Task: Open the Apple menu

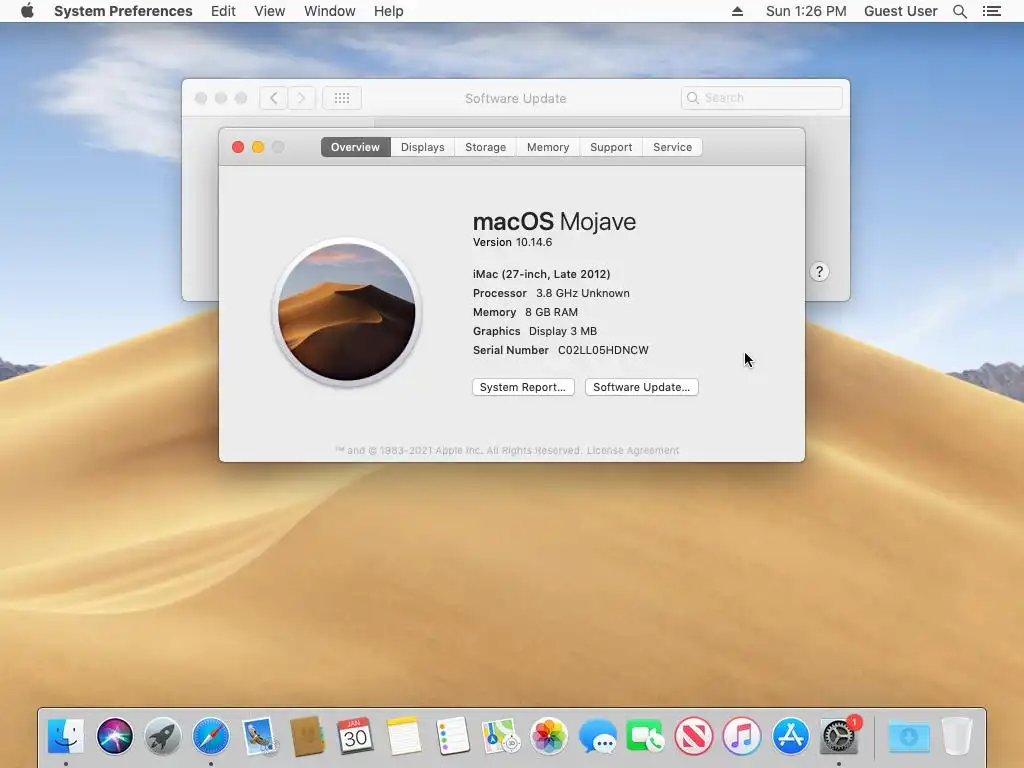Action: click(27, 11)
